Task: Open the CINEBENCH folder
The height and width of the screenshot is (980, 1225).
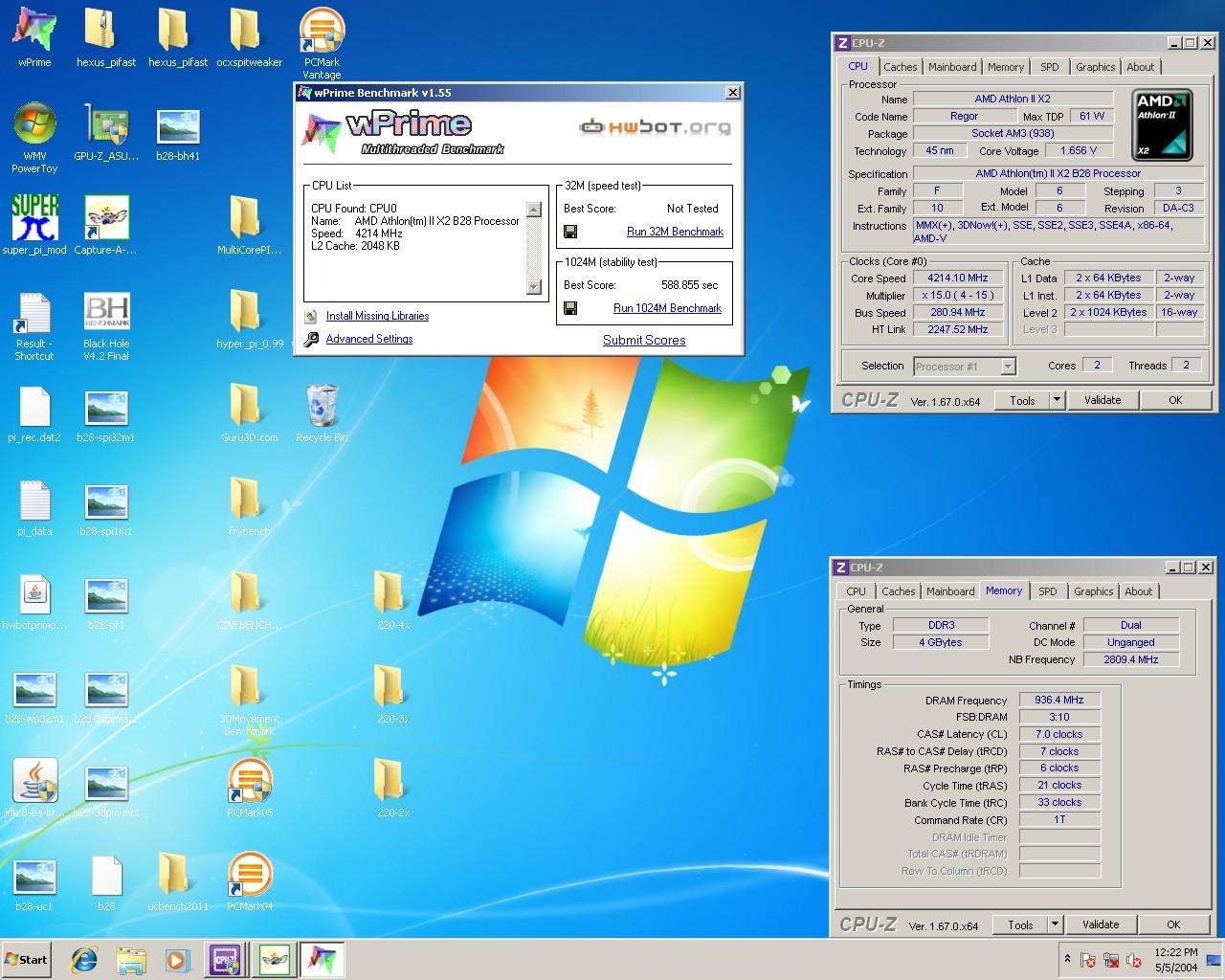Action: [249, 600]
